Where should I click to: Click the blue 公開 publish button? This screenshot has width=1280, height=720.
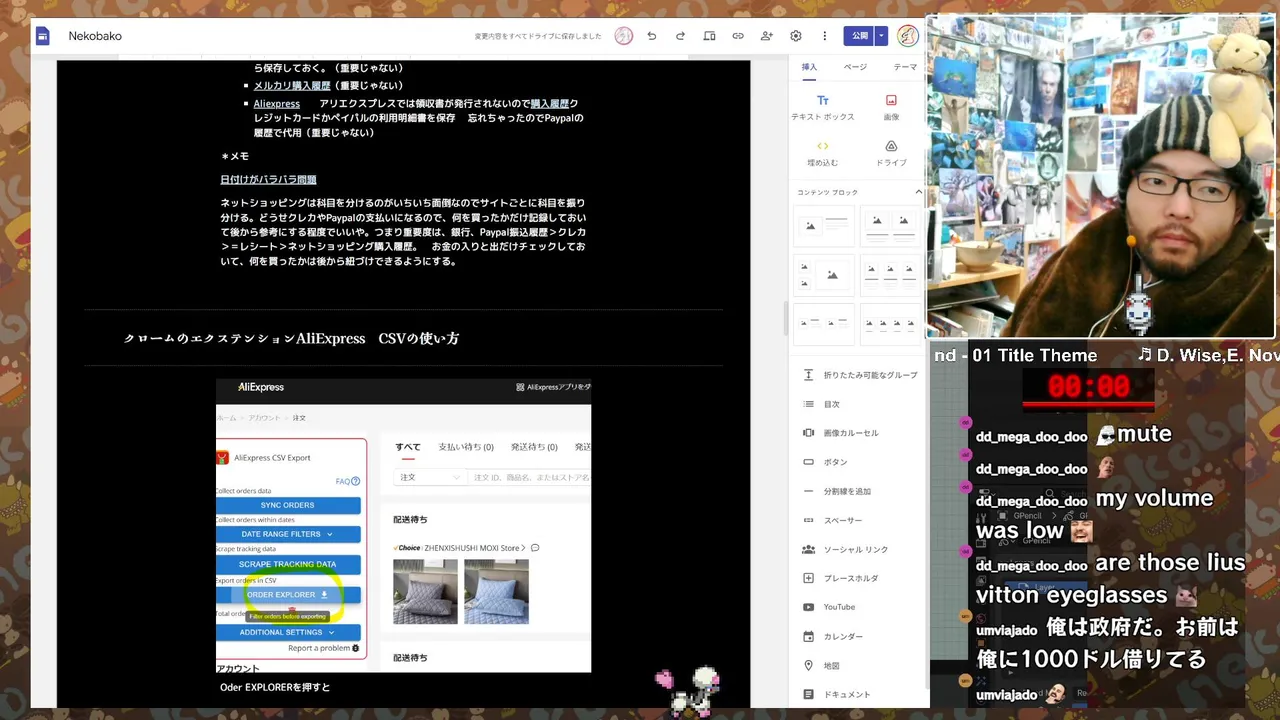[x=859, y=36]
